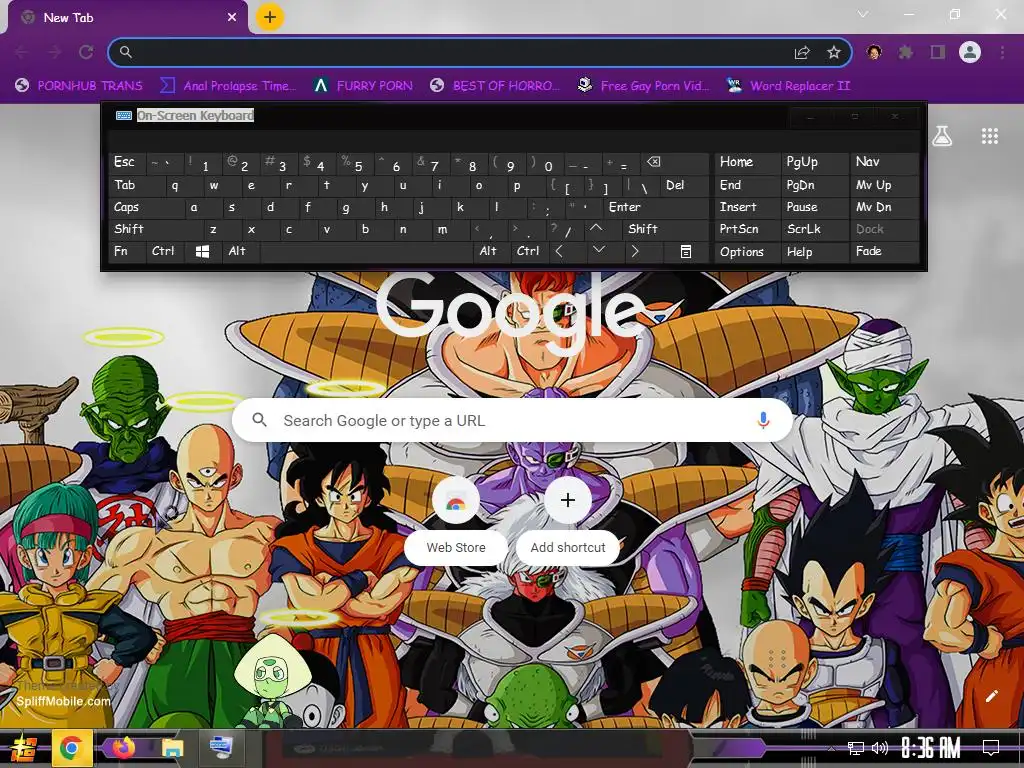Click the Options key on on-screen keyboard
1024x768 pixels.
click(x=747, y=251)
